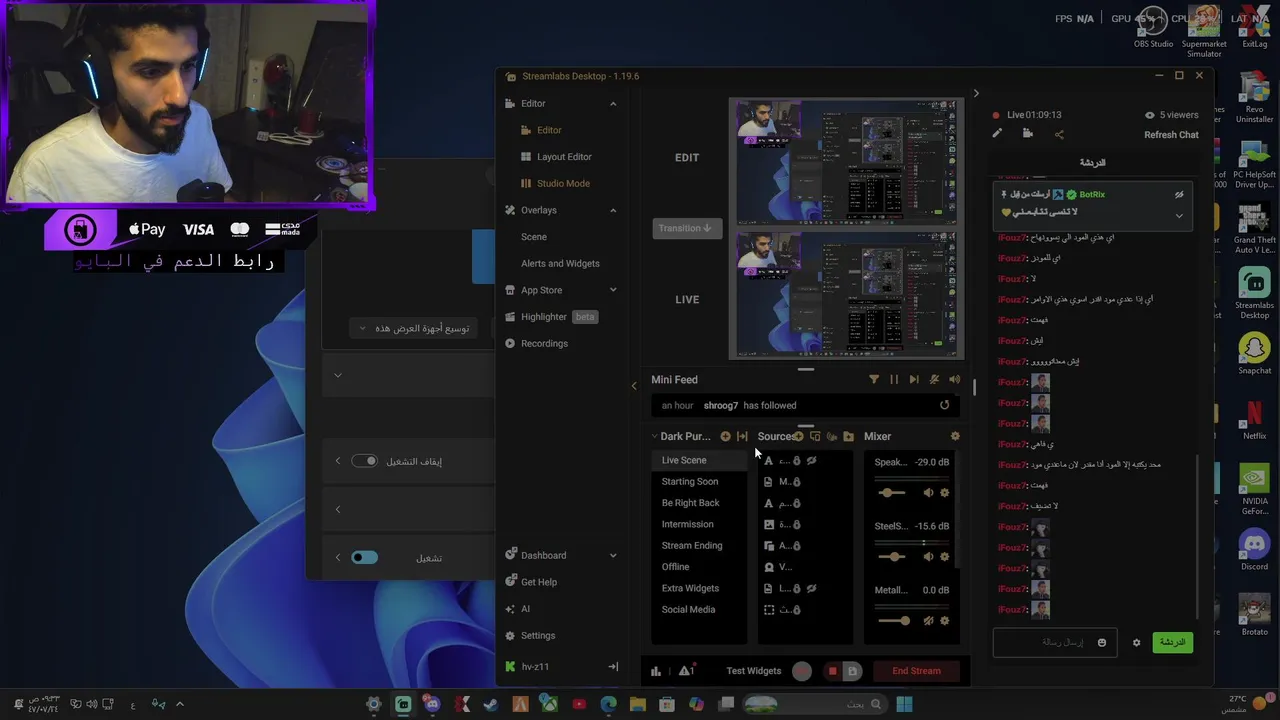Save replay icon beside buffer stop
The height and width of the screenshot is (720, 1280).
[852, 671]
